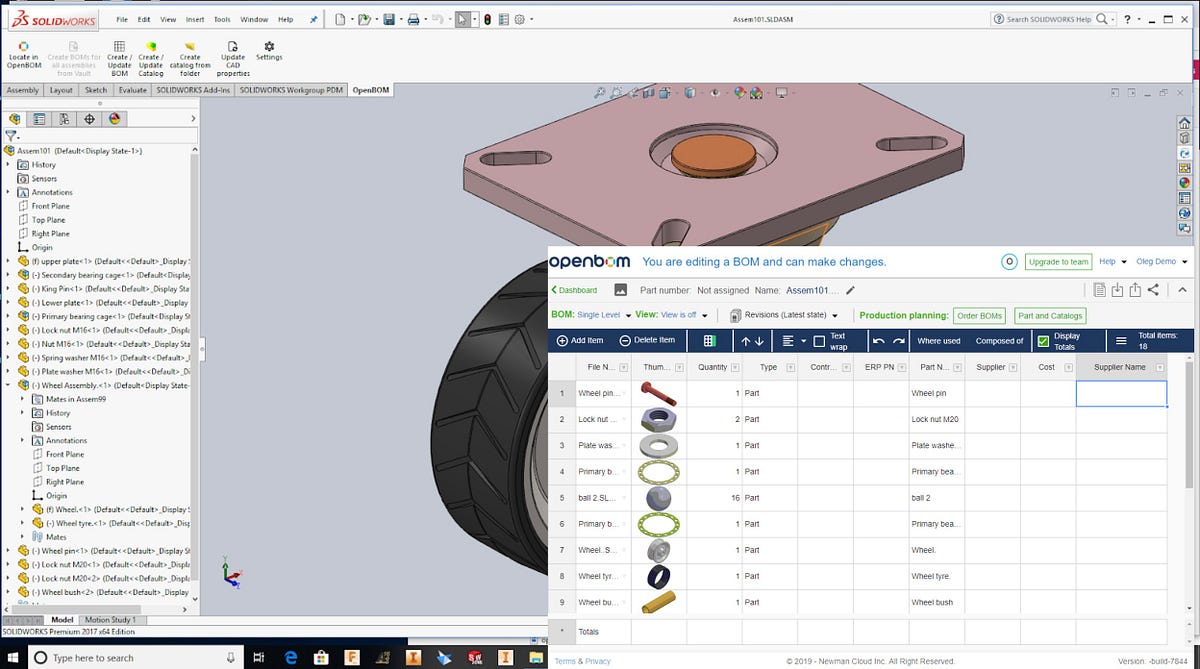
Task: Switch to the SOLIDWORKS Add-Ins tab
Action: tap(193, 90)
